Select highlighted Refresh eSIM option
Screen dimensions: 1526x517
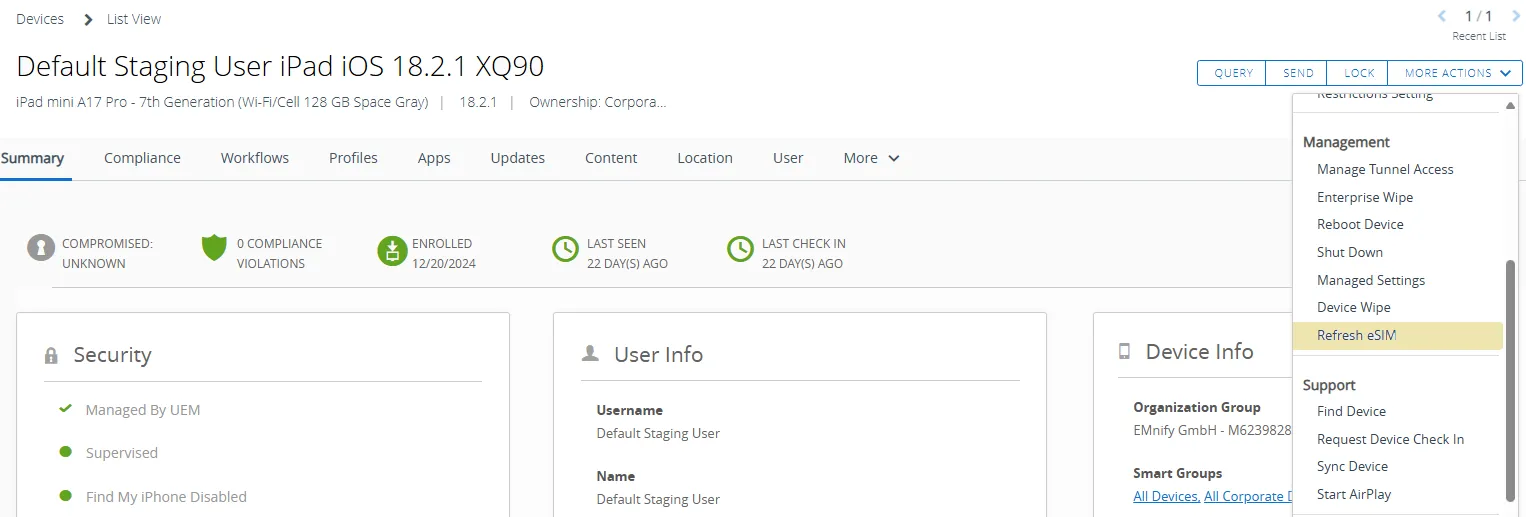point(1397,336)
